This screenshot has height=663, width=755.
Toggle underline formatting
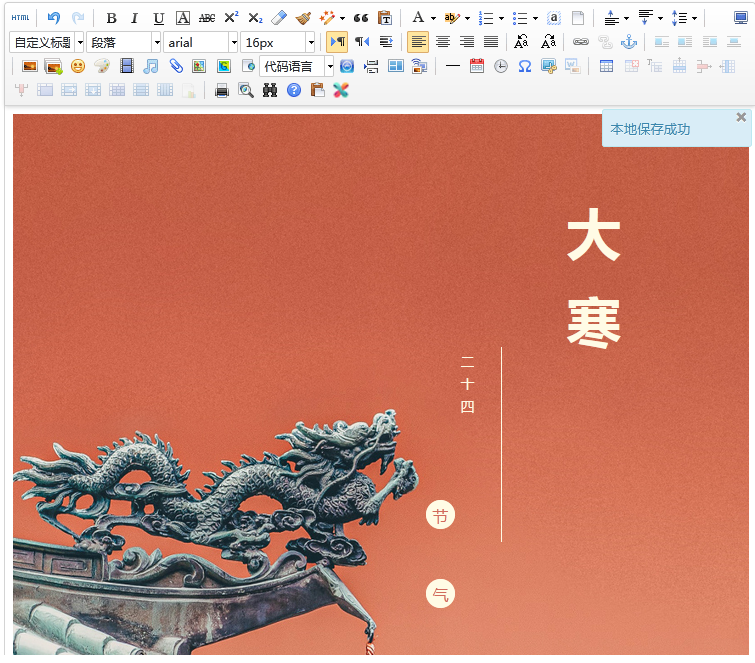click(x=158, y=18)
